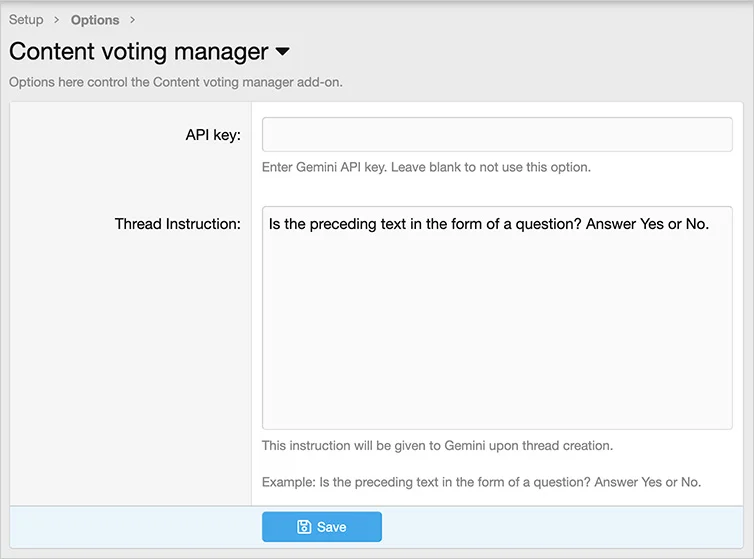
Task: Click the Content voting manager page title
Action: [x=139, y=51]
